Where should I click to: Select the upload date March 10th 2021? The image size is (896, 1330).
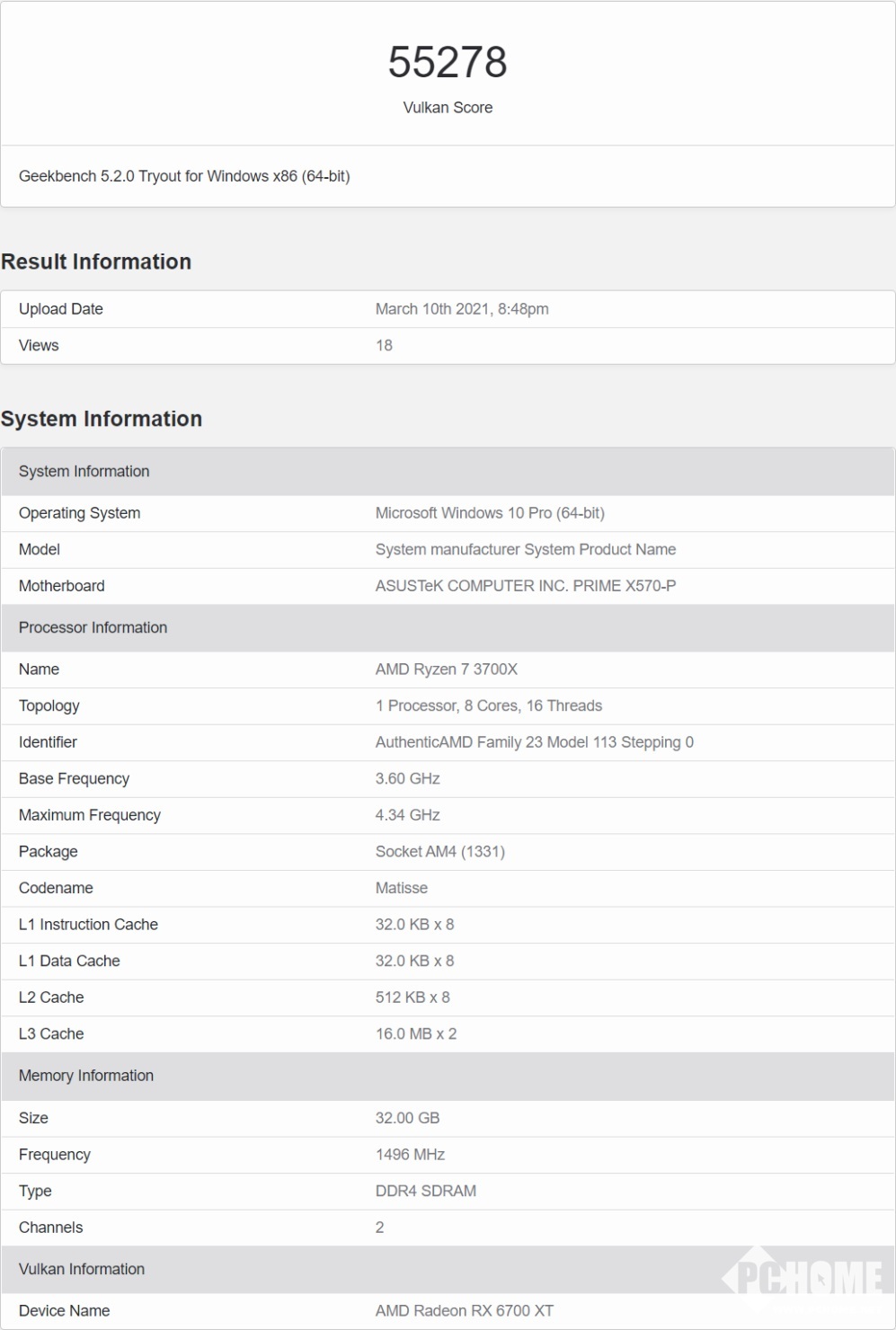point(462,309)
